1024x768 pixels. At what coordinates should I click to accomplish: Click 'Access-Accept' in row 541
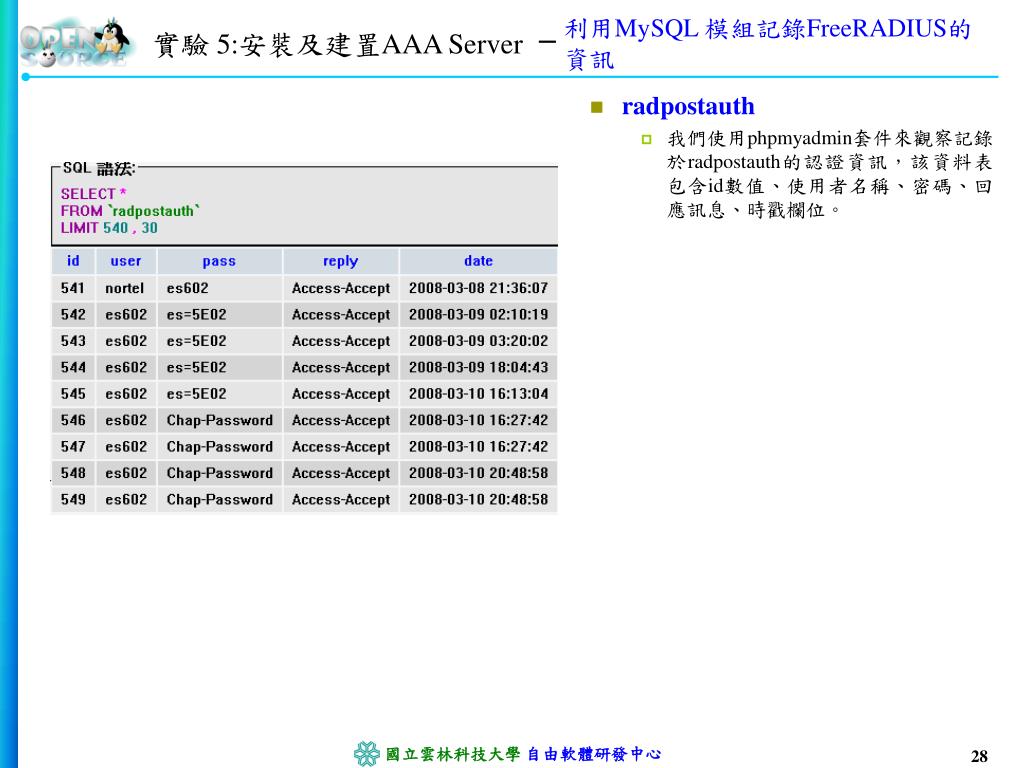341,288
